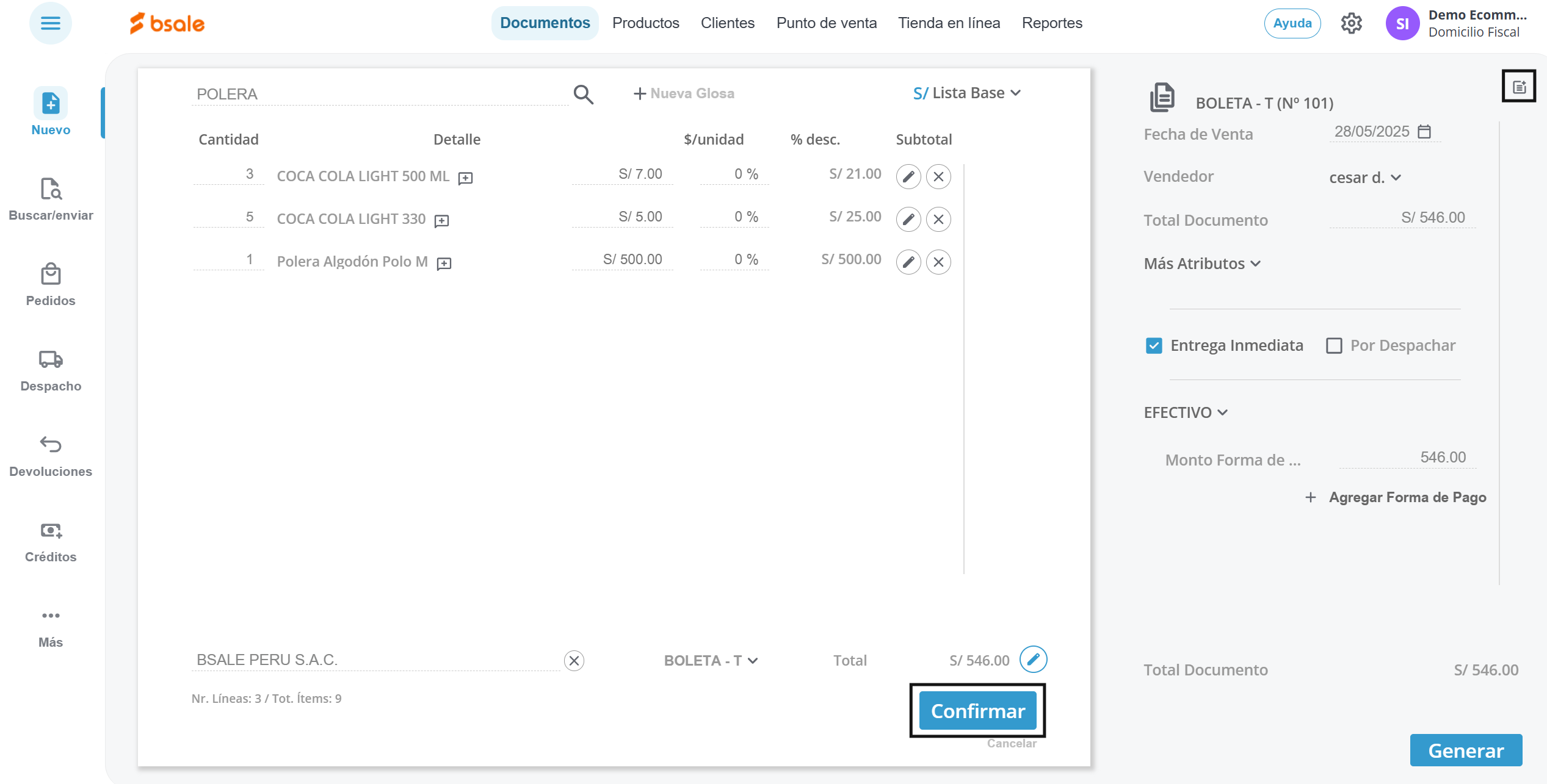Click Agregar Forma de Pago link
Image resolution: width=1547 pixels, height=784 pixels.
point(1396,497)
